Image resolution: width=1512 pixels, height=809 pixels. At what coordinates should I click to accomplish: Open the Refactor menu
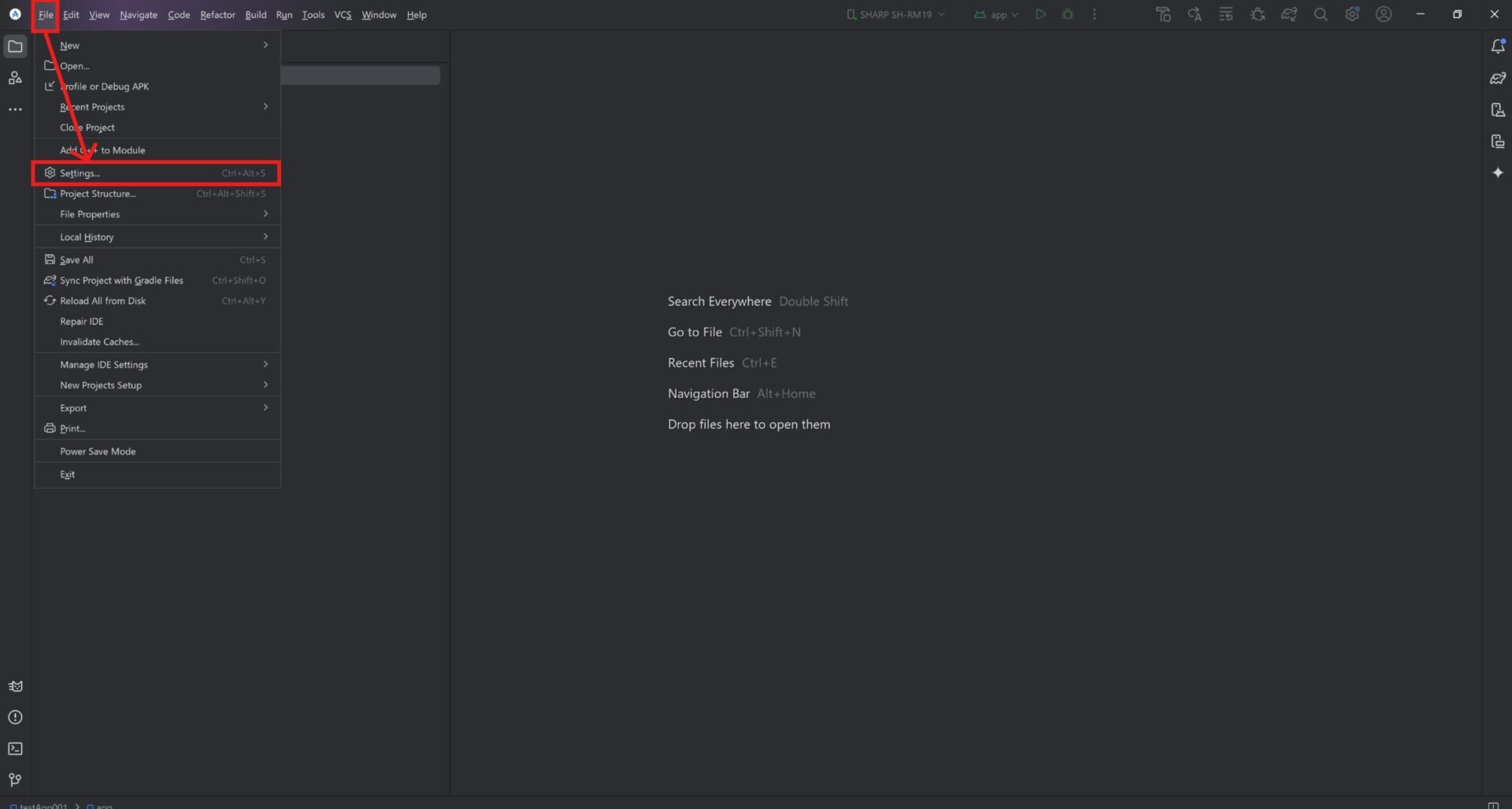coord(217,14)
